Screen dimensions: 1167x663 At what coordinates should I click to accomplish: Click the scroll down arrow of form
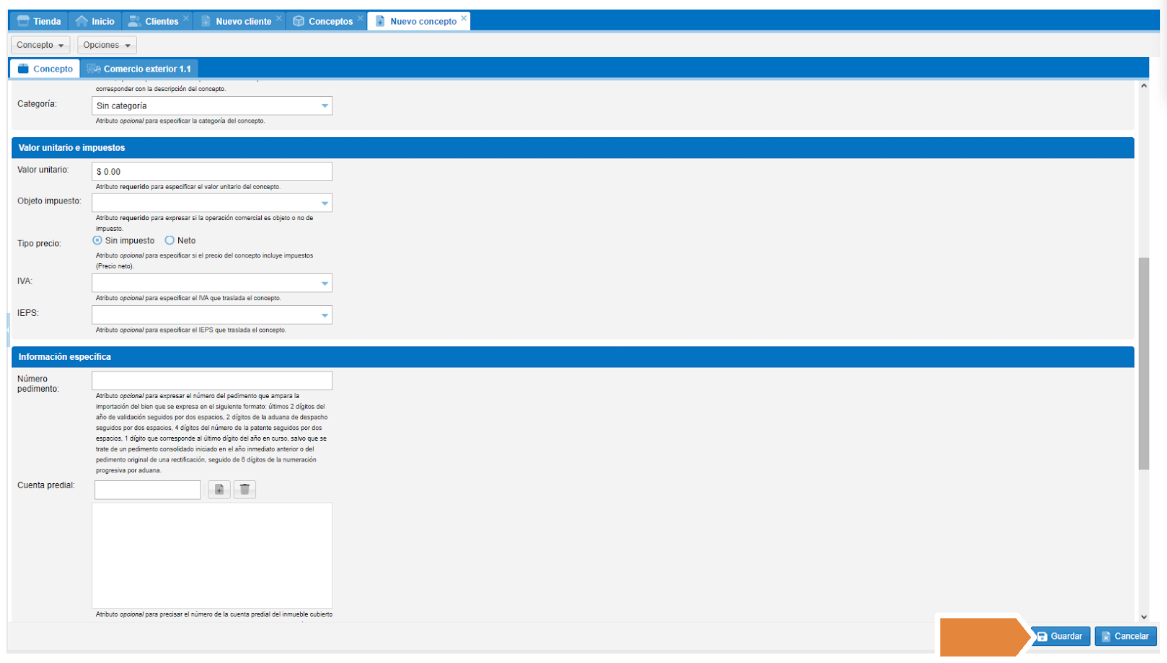click(x=1144, y=616)
